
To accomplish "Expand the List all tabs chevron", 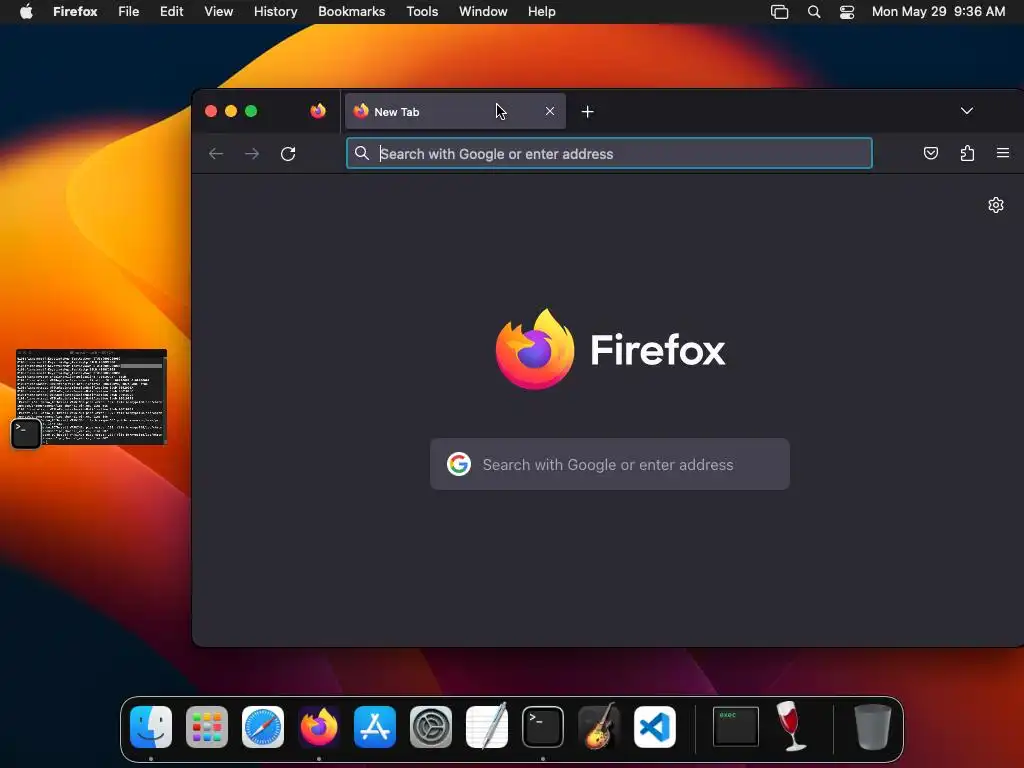I will 967,111.
